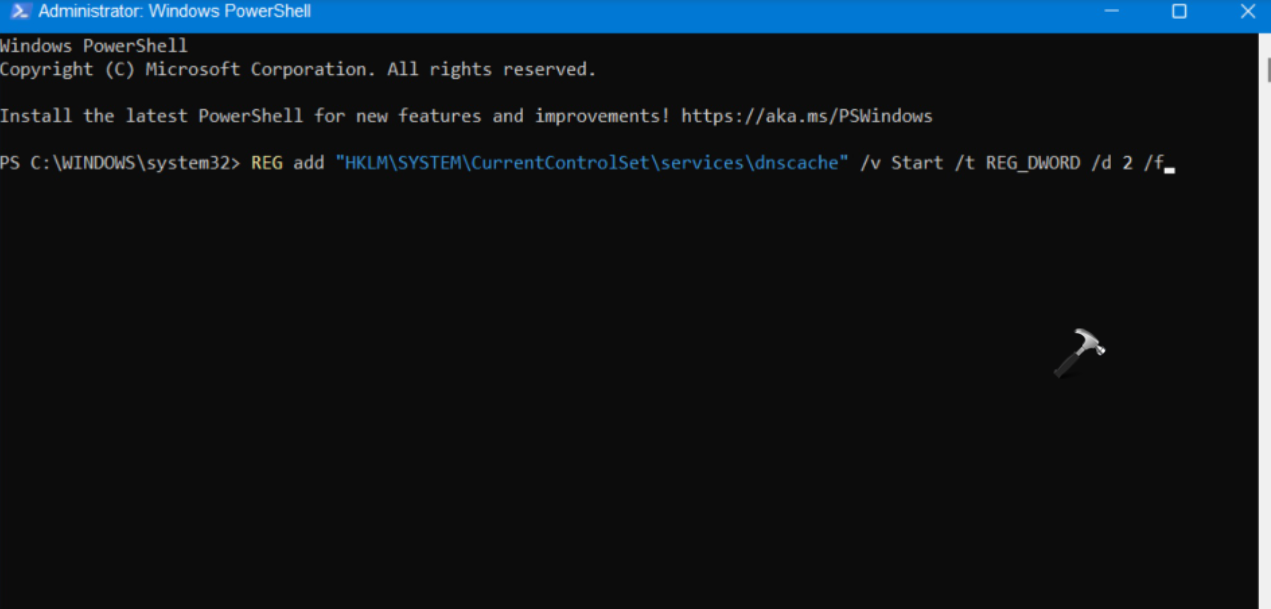Place cursor at the blinking command-line caret
The width and height of the screenshot is (1271, 609).
tap(1170, 165)
